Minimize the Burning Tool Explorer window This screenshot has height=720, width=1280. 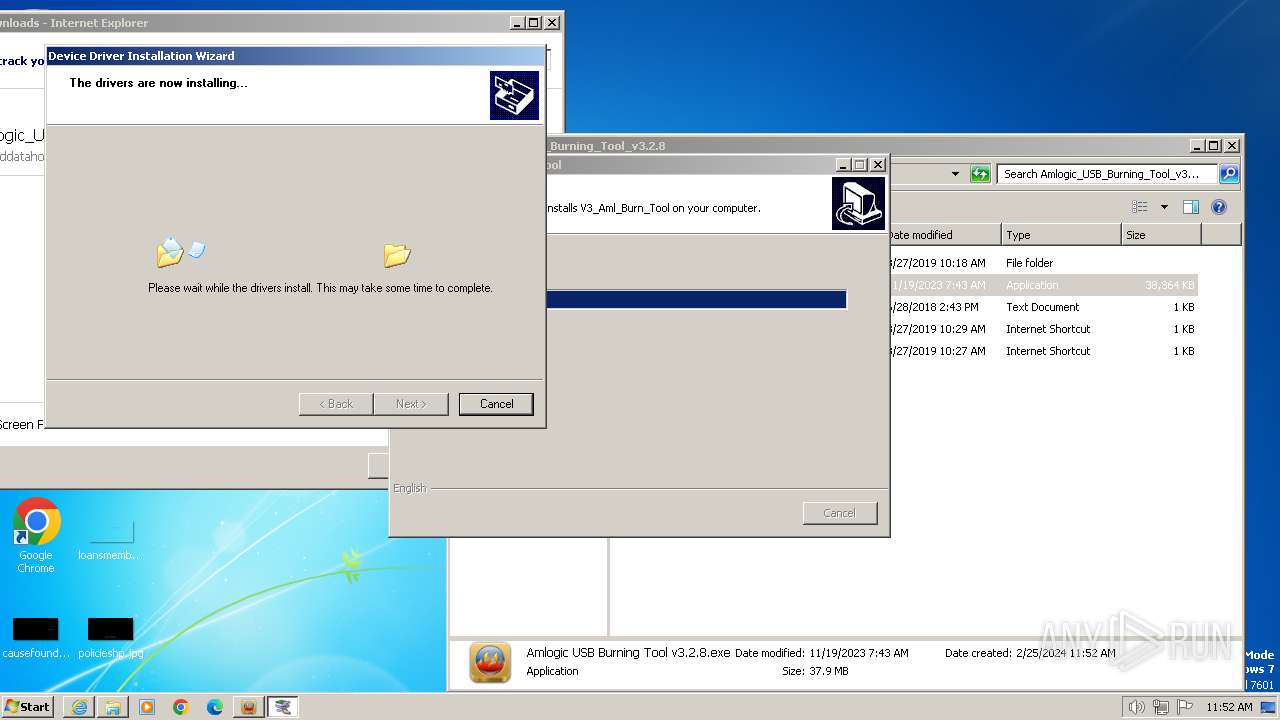tap(1197, 145)
